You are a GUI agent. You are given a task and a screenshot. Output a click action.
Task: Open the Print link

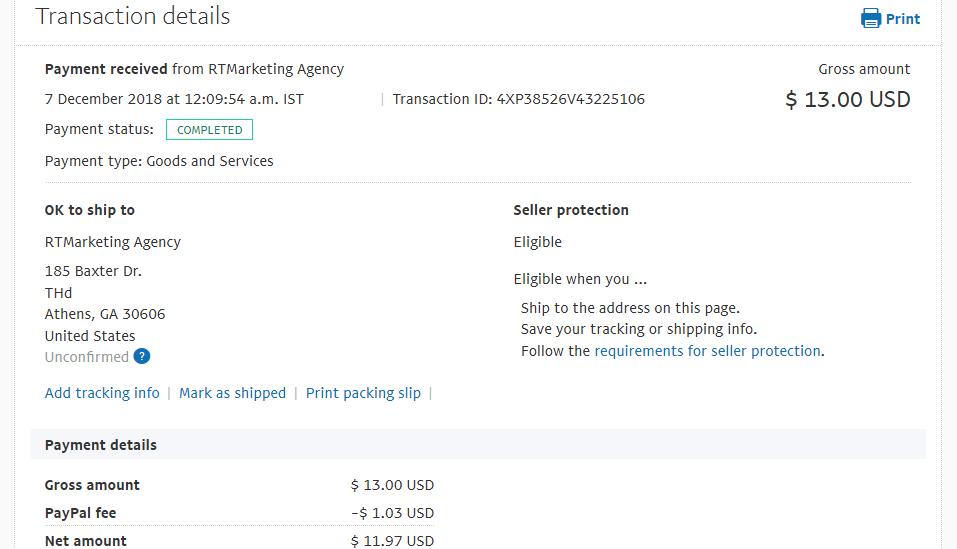click(903, 19)
